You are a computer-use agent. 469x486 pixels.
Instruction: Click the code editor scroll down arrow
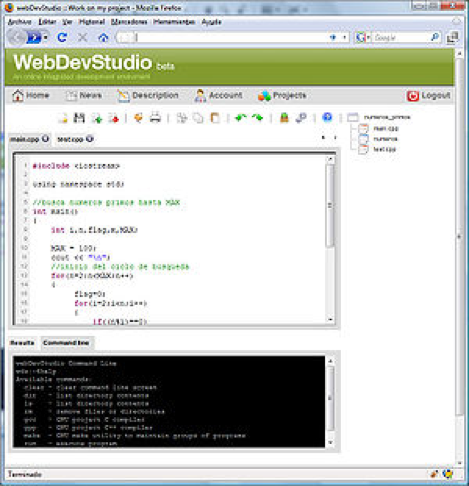point(330,320)
